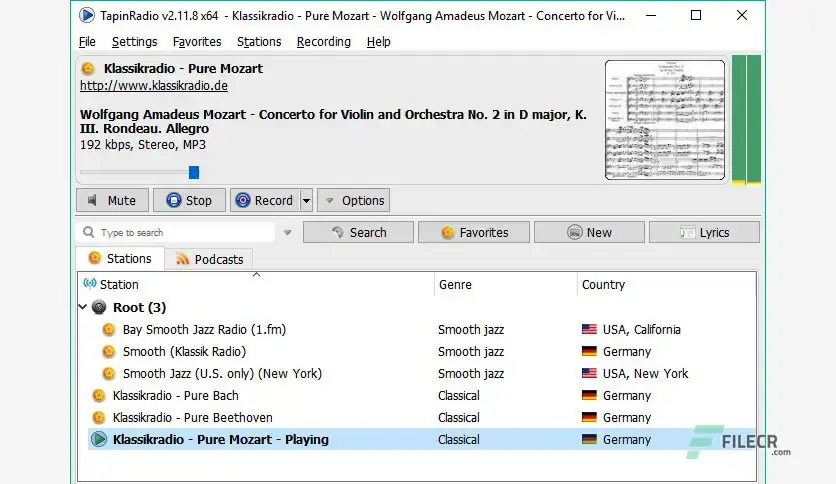Click the Klassikradio - Pure Mozart station heading
Image resolution: width=836 pixels, height=484 pixels.
click(x=183, y=68)
